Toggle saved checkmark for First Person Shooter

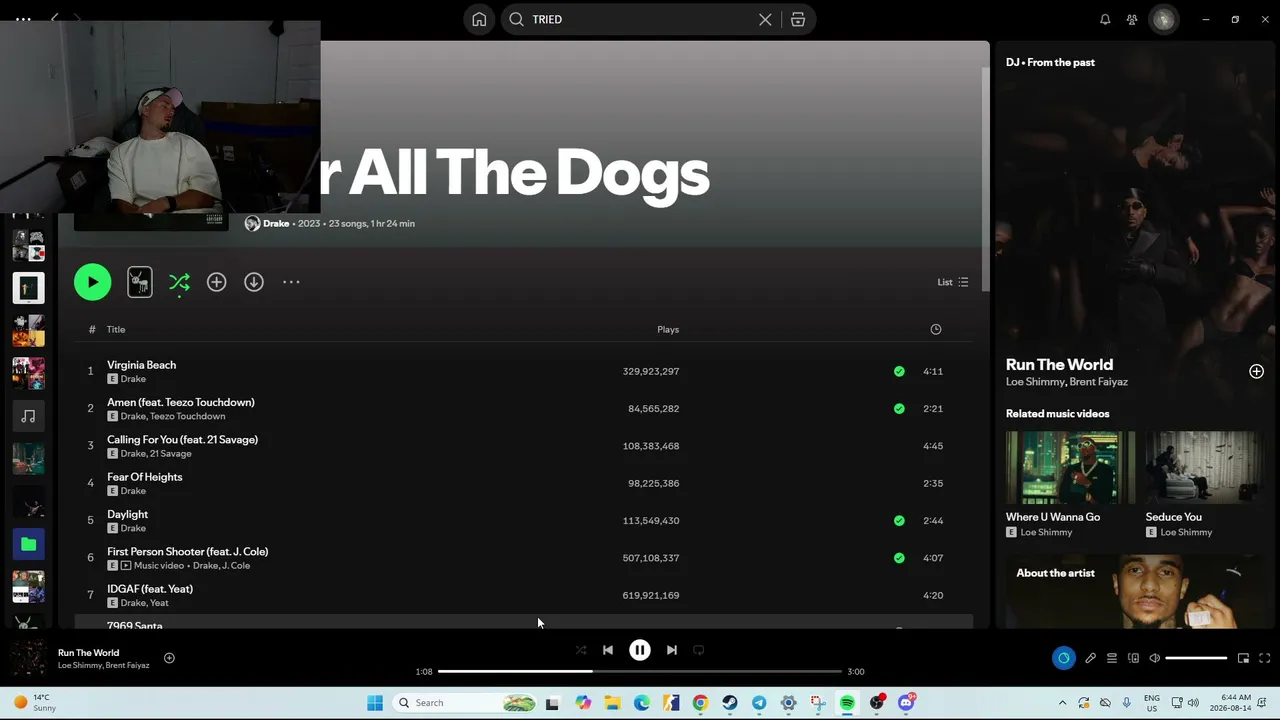pos(899,558)
